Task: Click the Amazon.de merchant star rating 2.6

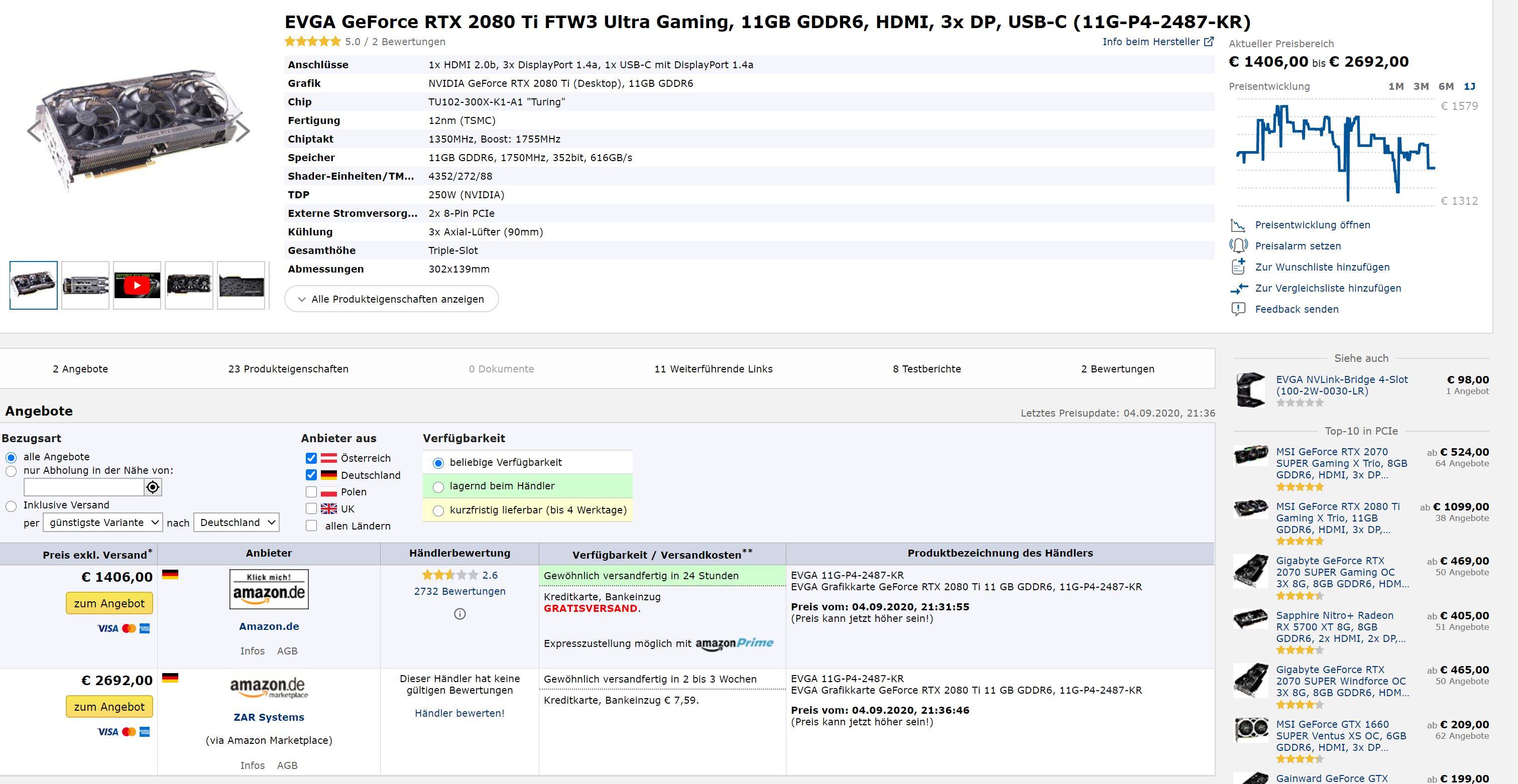Action: click(449, 575)
